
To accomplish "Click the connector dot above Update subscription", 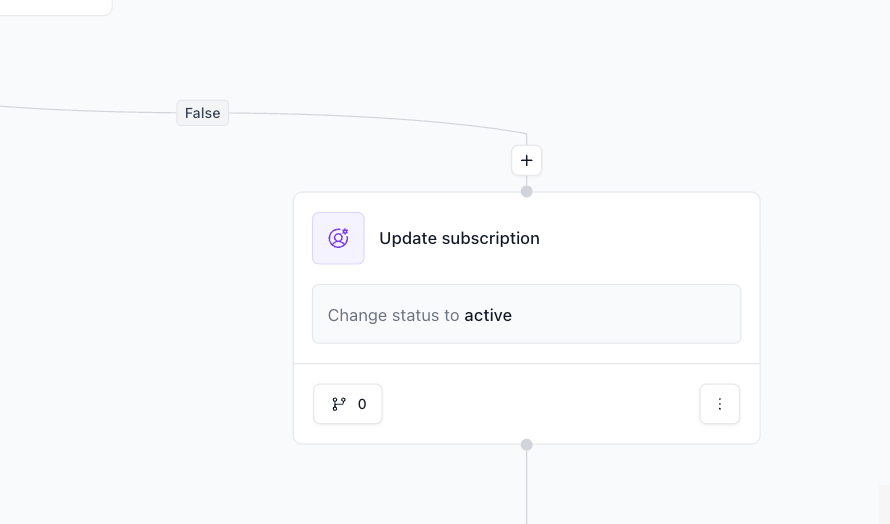I will pyautogui.click(x=527, y=191).
